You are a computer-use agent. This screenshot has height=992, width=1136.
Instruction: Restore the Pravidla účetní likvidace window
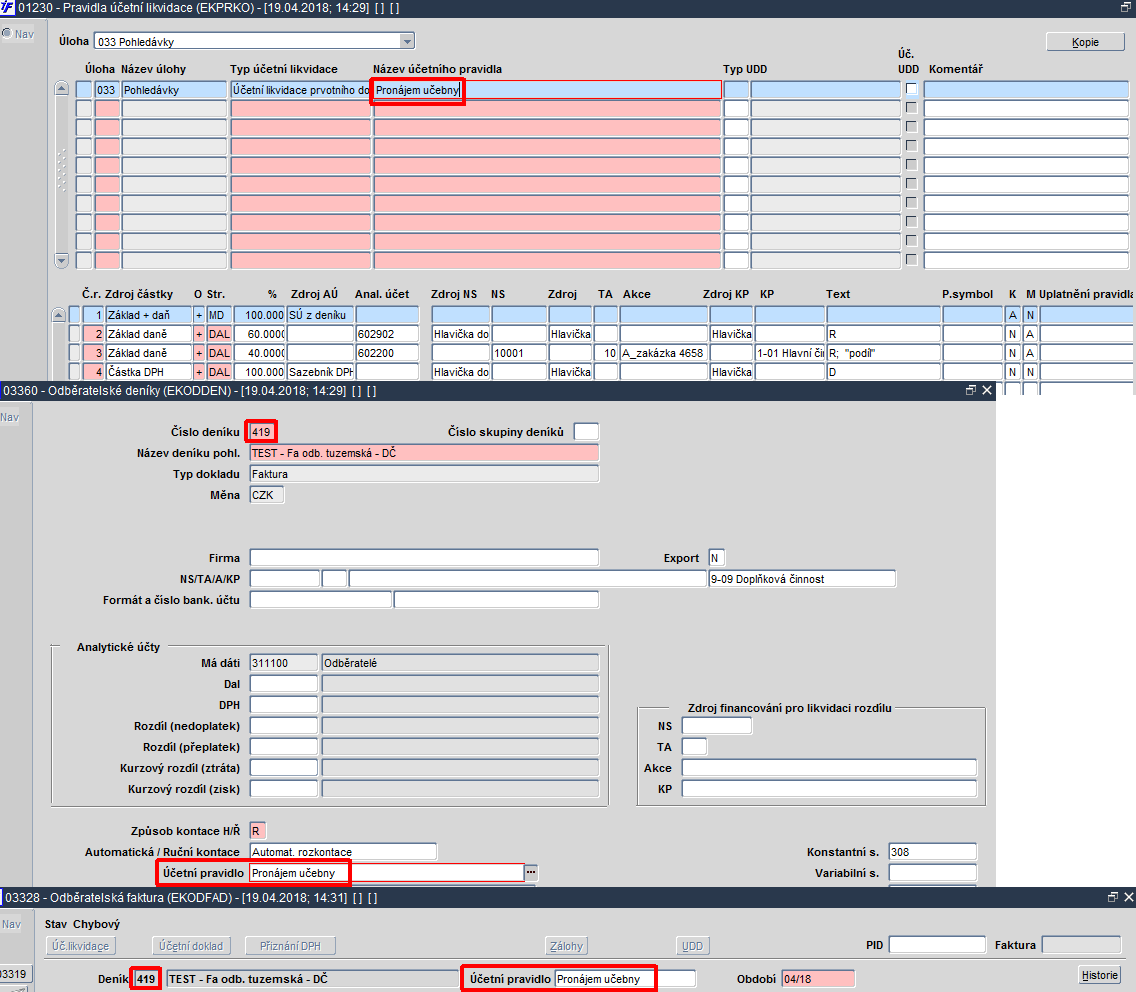(x=1125, y=7)
